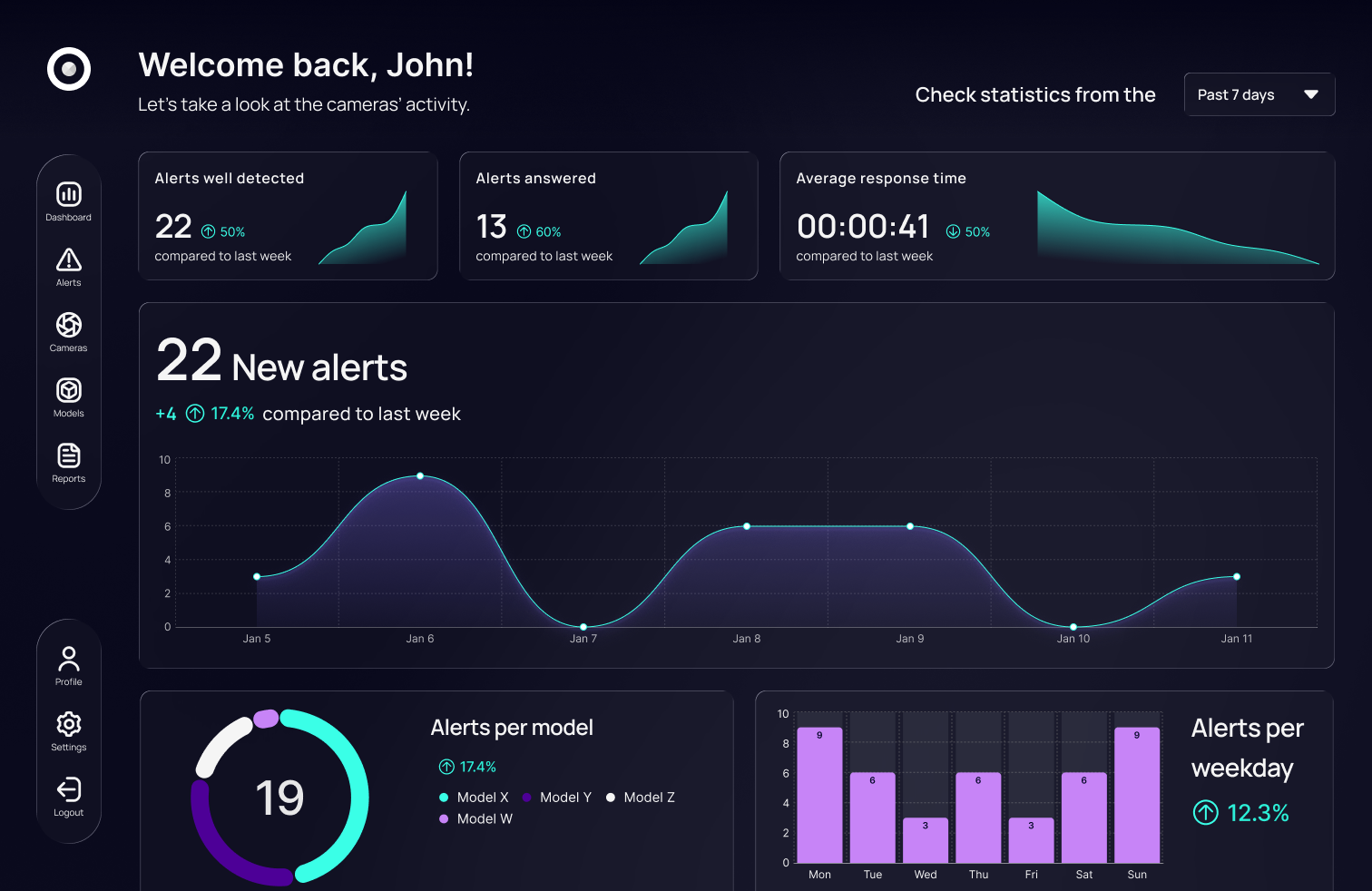This screenshot has width=1372, height=891.
Task: Open the Past 7 days dropdown
Action: pos(1259,94)
